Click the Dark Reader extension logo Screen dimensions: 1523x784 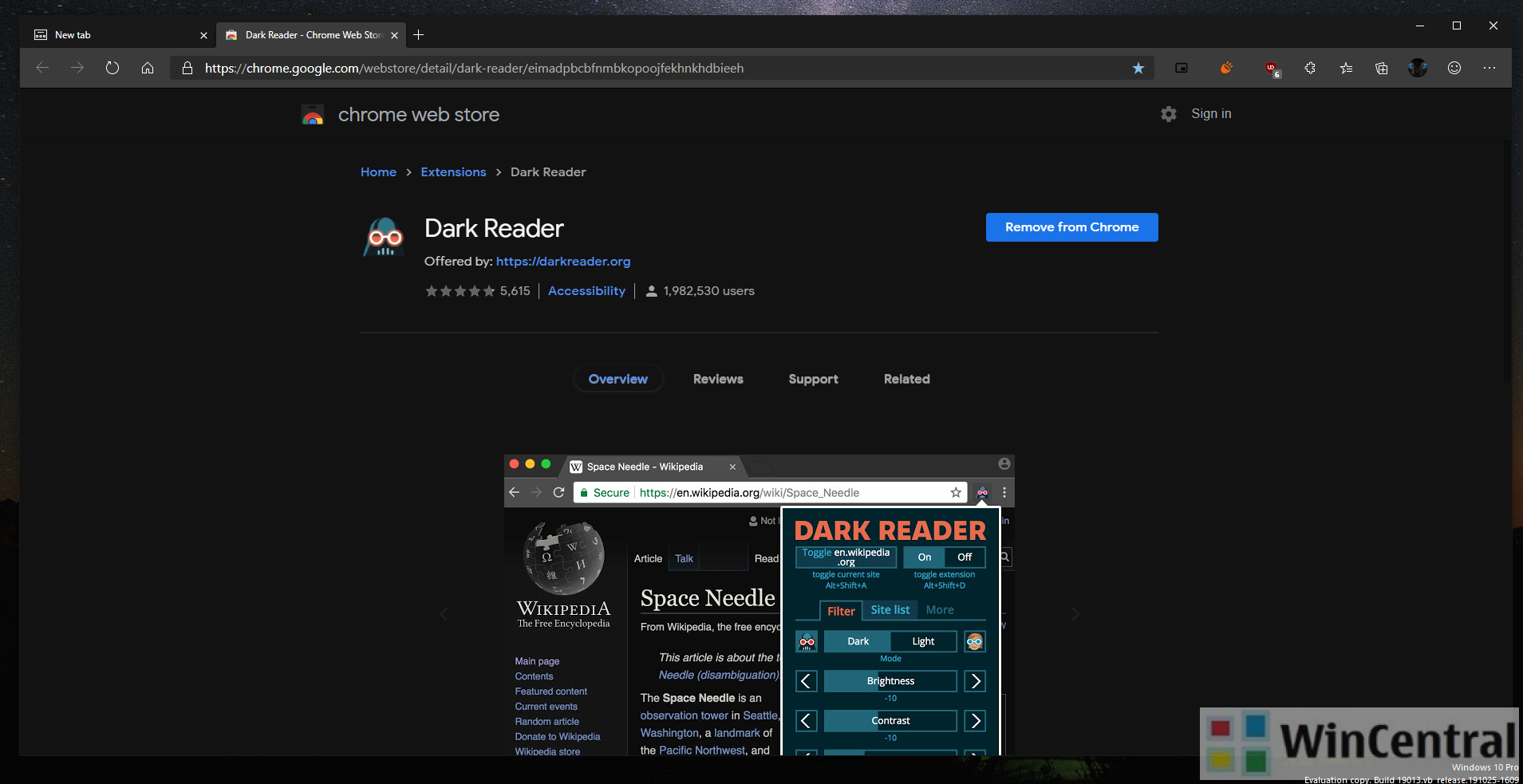point(385,238)
